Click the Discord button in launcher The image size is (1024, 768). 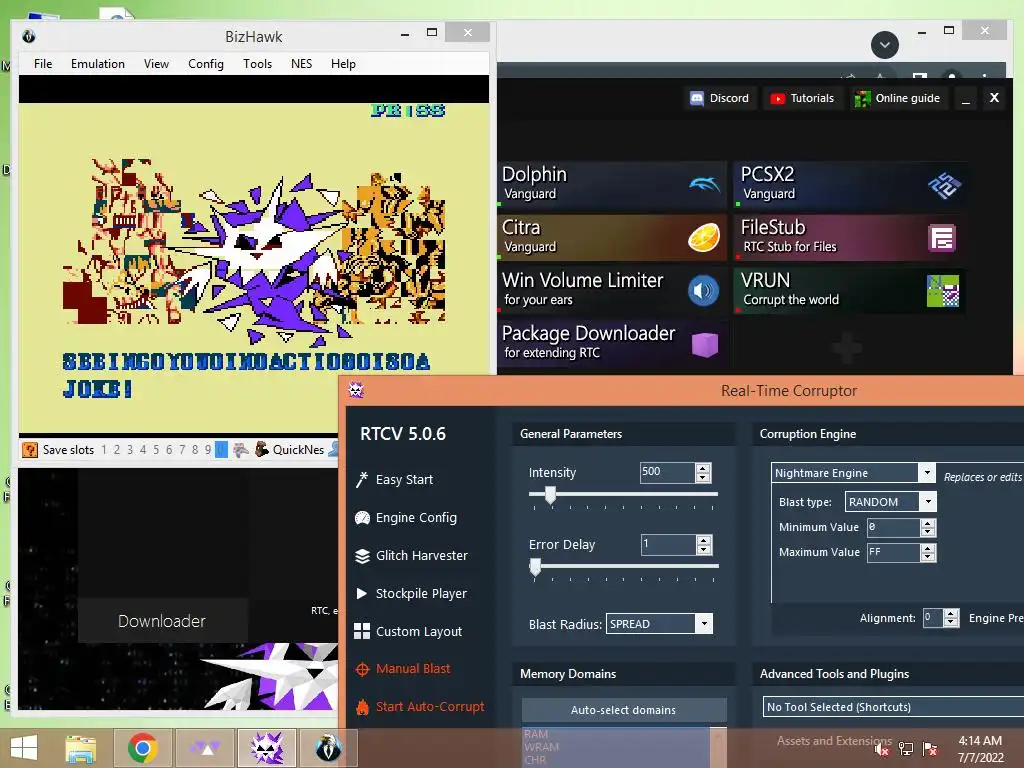coord(720,99)
